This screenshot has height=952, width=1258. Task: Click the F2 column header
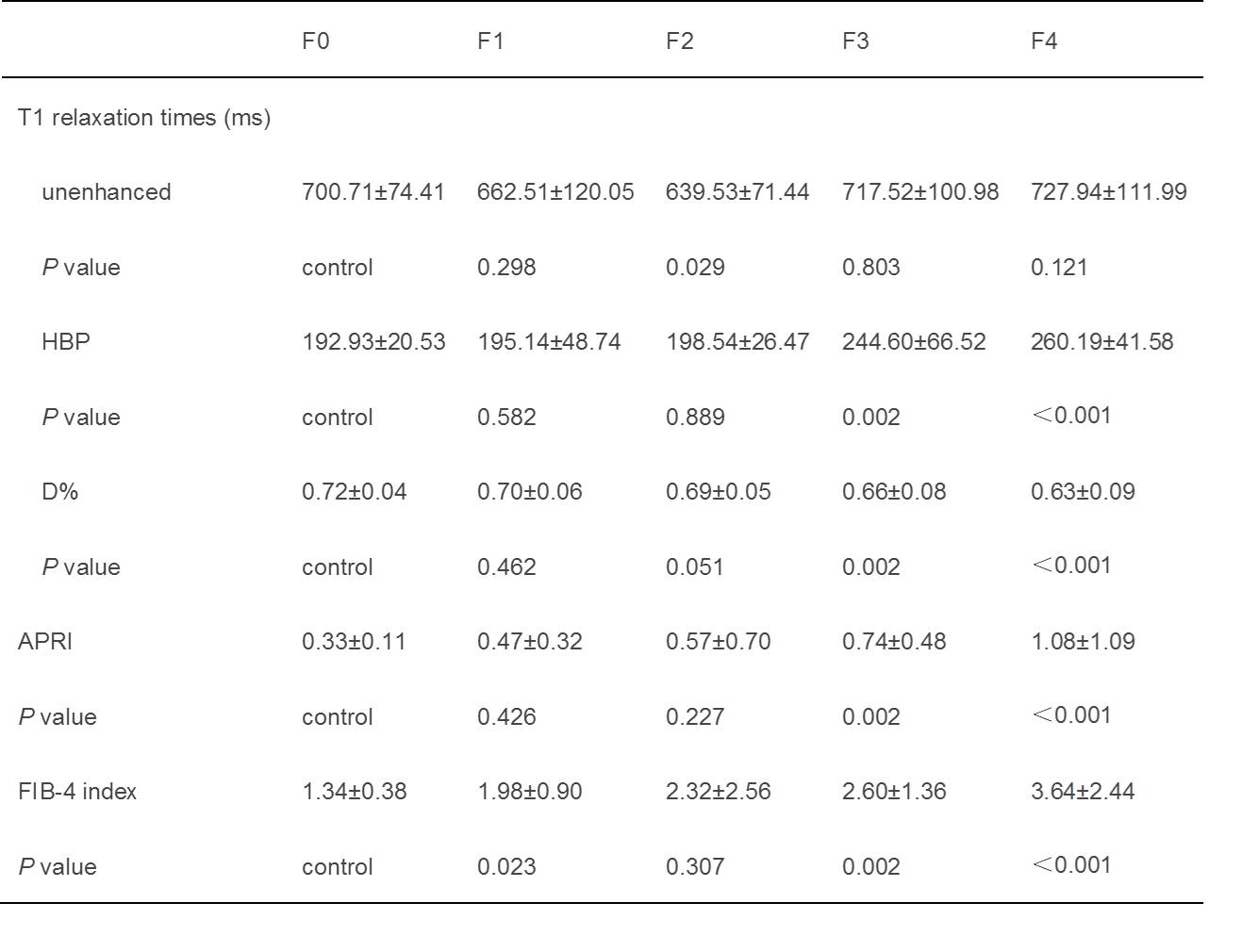click(679, 41)
